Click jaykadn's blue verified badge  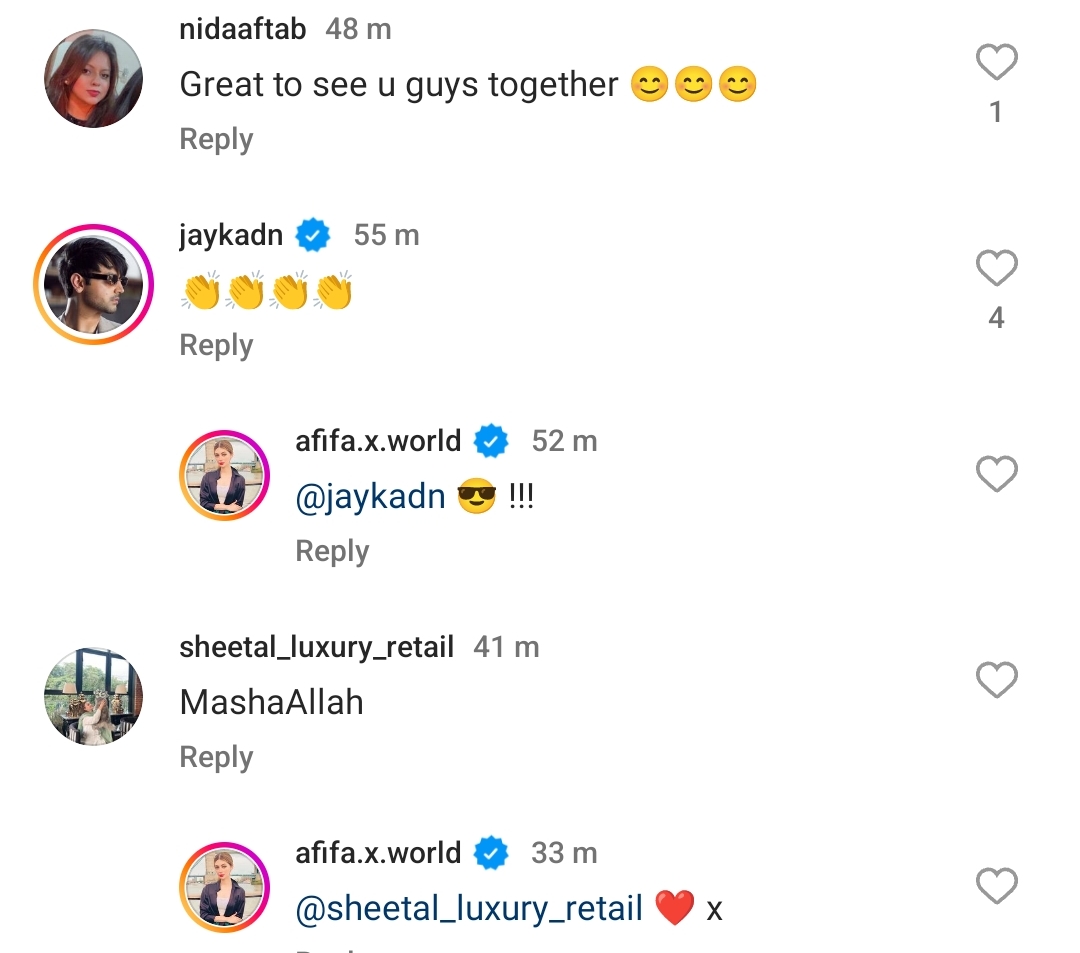[312, 235]
